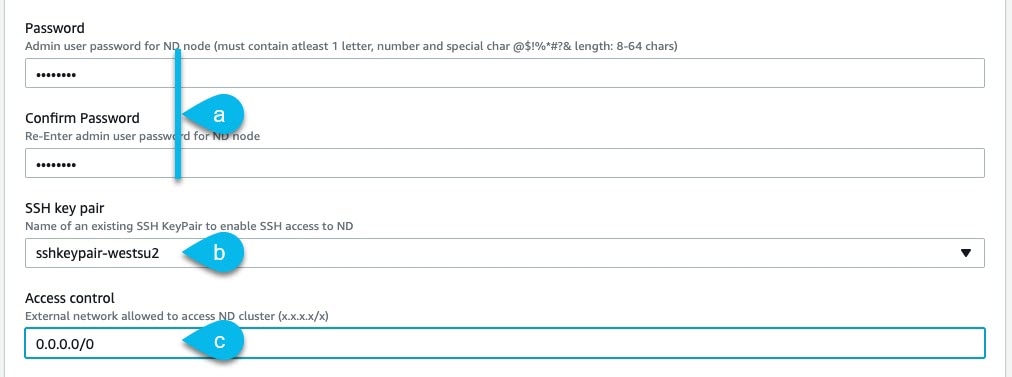Click the blue callout marker labeled b

tap(214, 253)
